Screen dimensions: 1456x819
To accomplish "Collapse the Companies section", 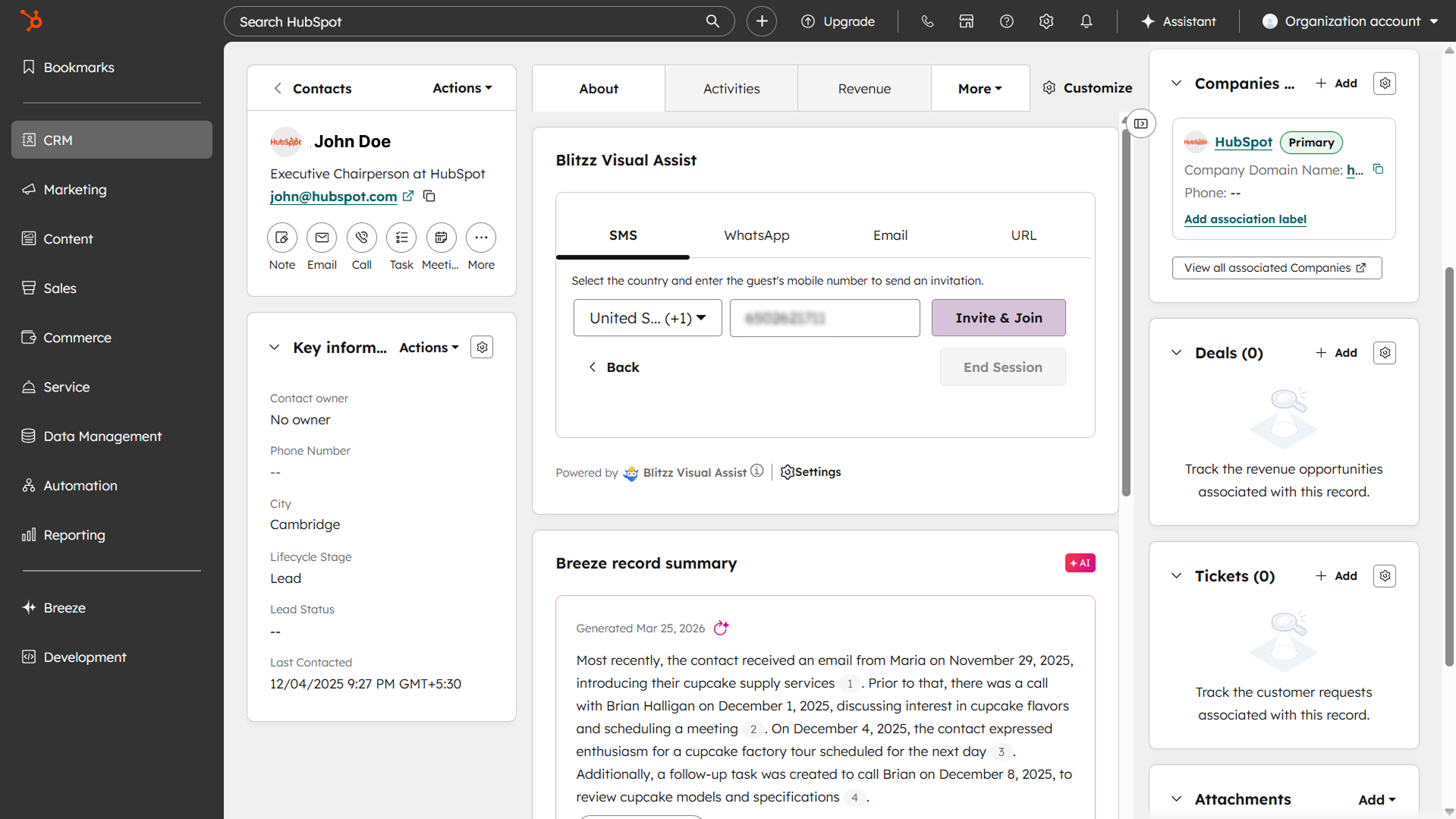I will tap(1176, 83).
